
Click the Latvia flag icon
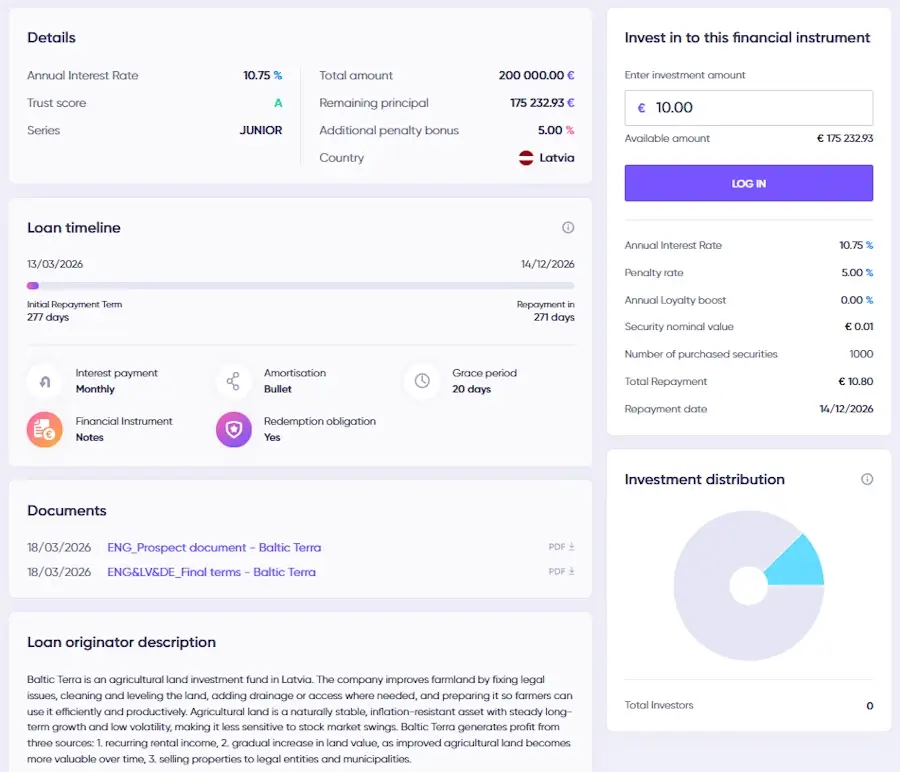[526, 158]
